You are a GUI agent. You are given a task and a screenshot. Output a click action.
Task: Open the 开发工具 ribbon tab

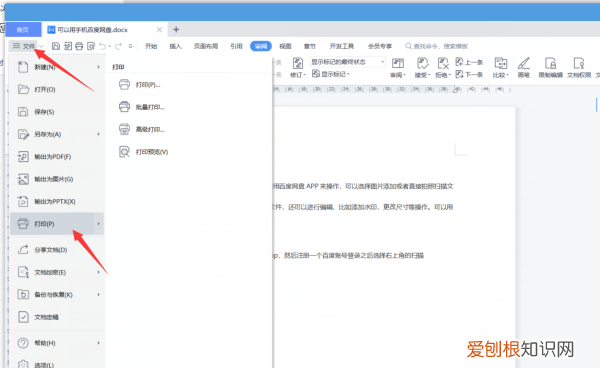pyautogui.click(x=342, y=46)
